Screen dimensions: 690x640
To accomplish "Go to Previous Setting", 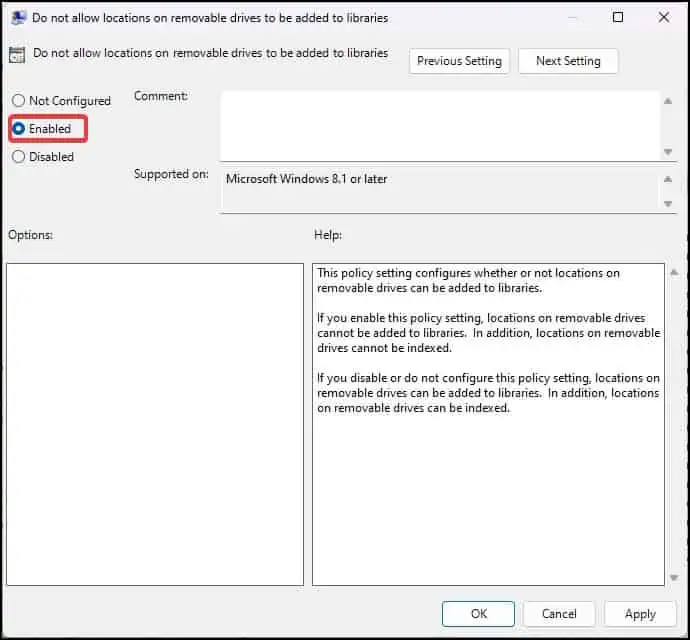I will point(459,61).
